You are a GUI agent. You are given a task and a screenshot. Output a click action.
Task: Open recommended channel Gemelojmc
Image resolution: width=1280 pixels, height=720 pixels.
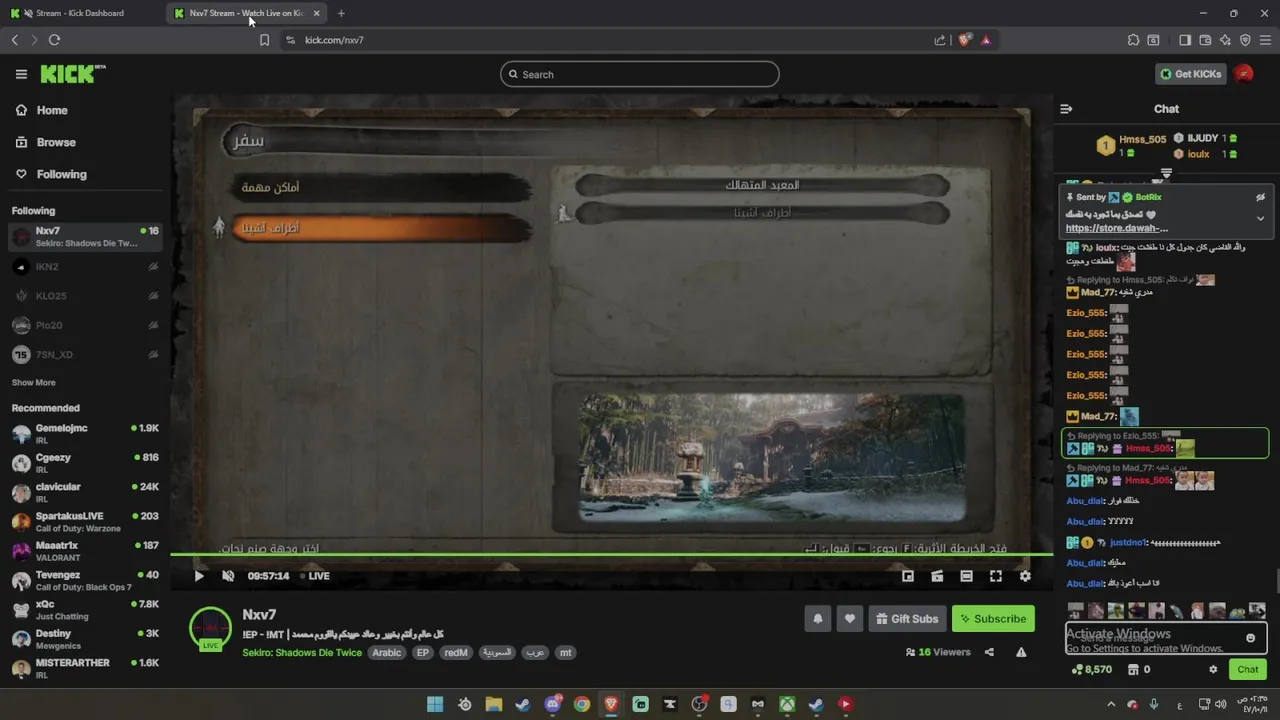point(85,434)
